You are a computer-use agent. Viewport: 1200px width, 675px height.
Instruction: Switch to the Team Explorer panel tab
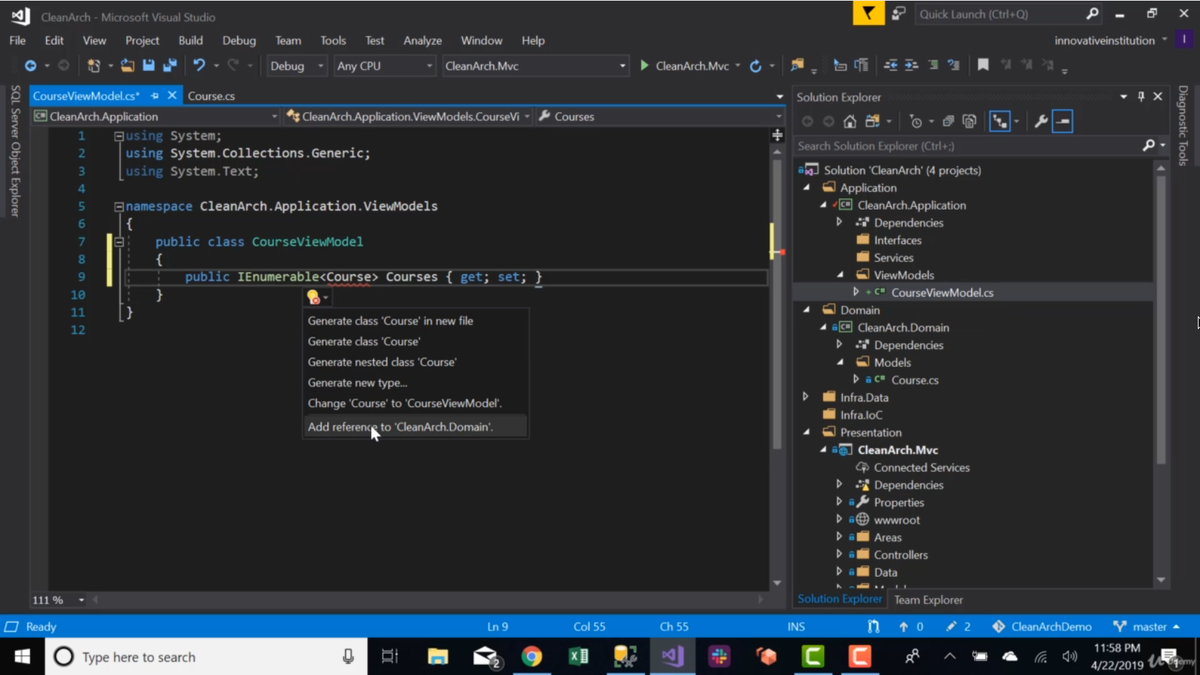point(928,600)
